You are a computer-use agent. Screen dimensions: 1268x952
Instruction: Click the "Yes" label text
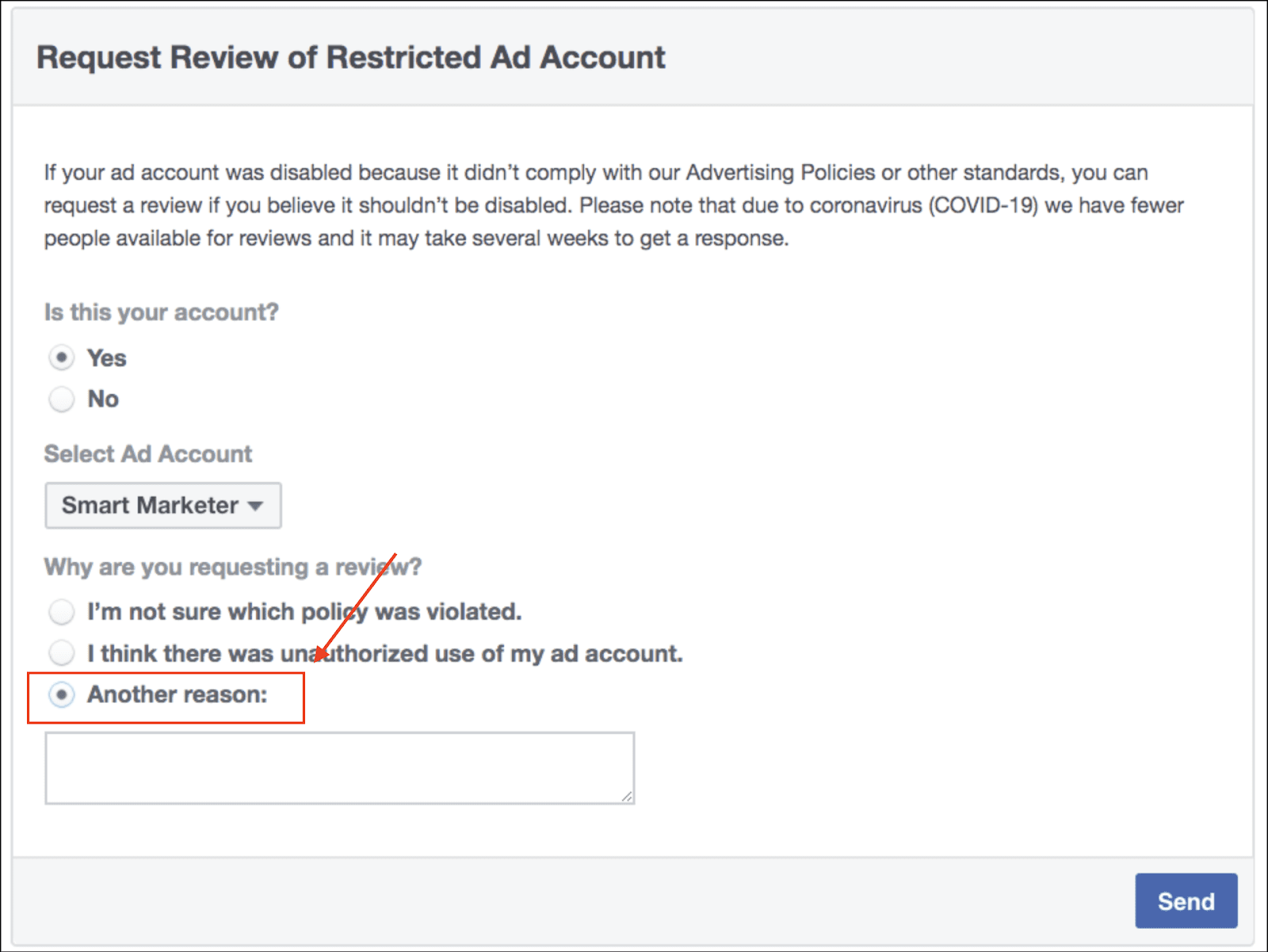107,358
